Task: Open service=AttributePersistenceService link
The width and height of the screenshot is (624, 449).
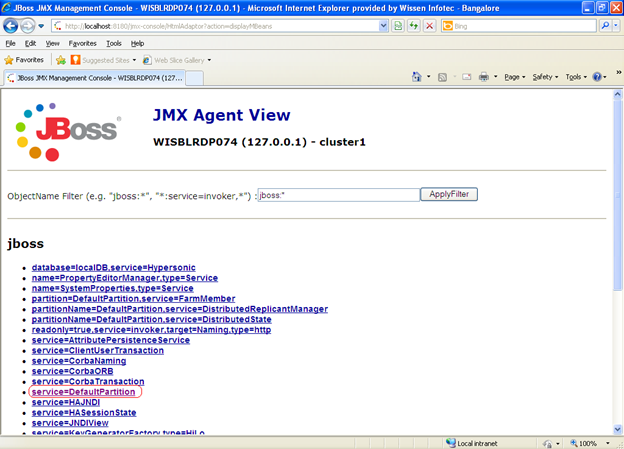Action: (111, 340)
